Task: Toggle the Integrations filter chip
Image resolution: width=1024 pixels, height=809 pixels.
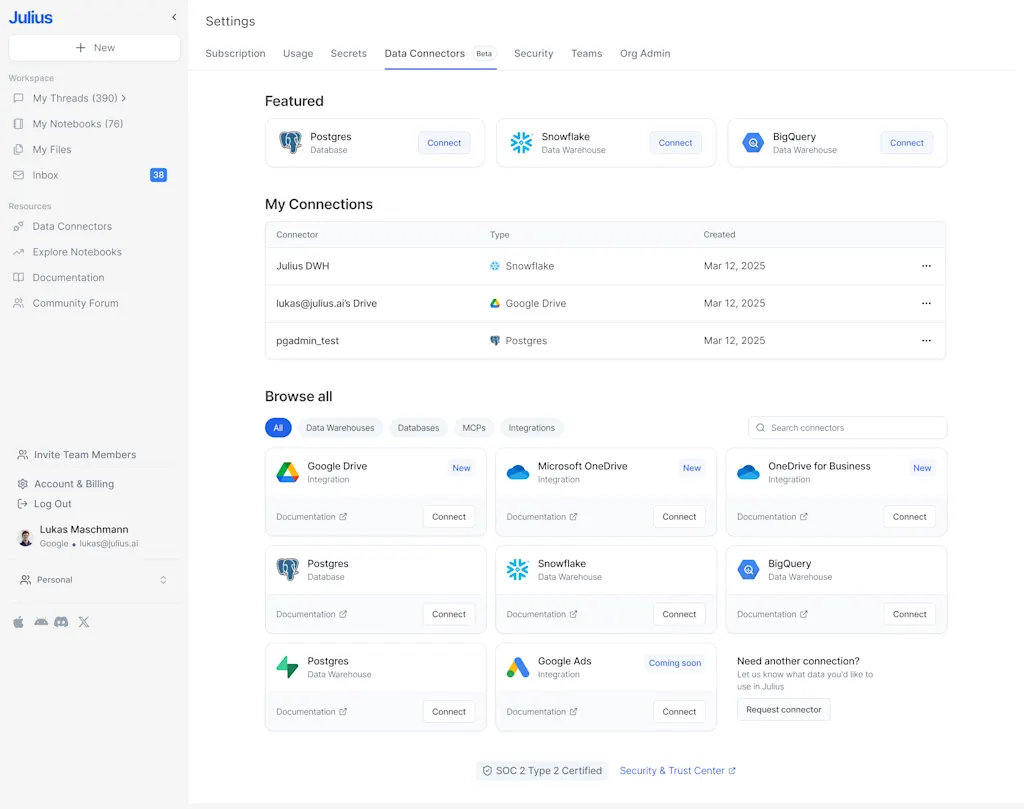Action: pos(531,428)
